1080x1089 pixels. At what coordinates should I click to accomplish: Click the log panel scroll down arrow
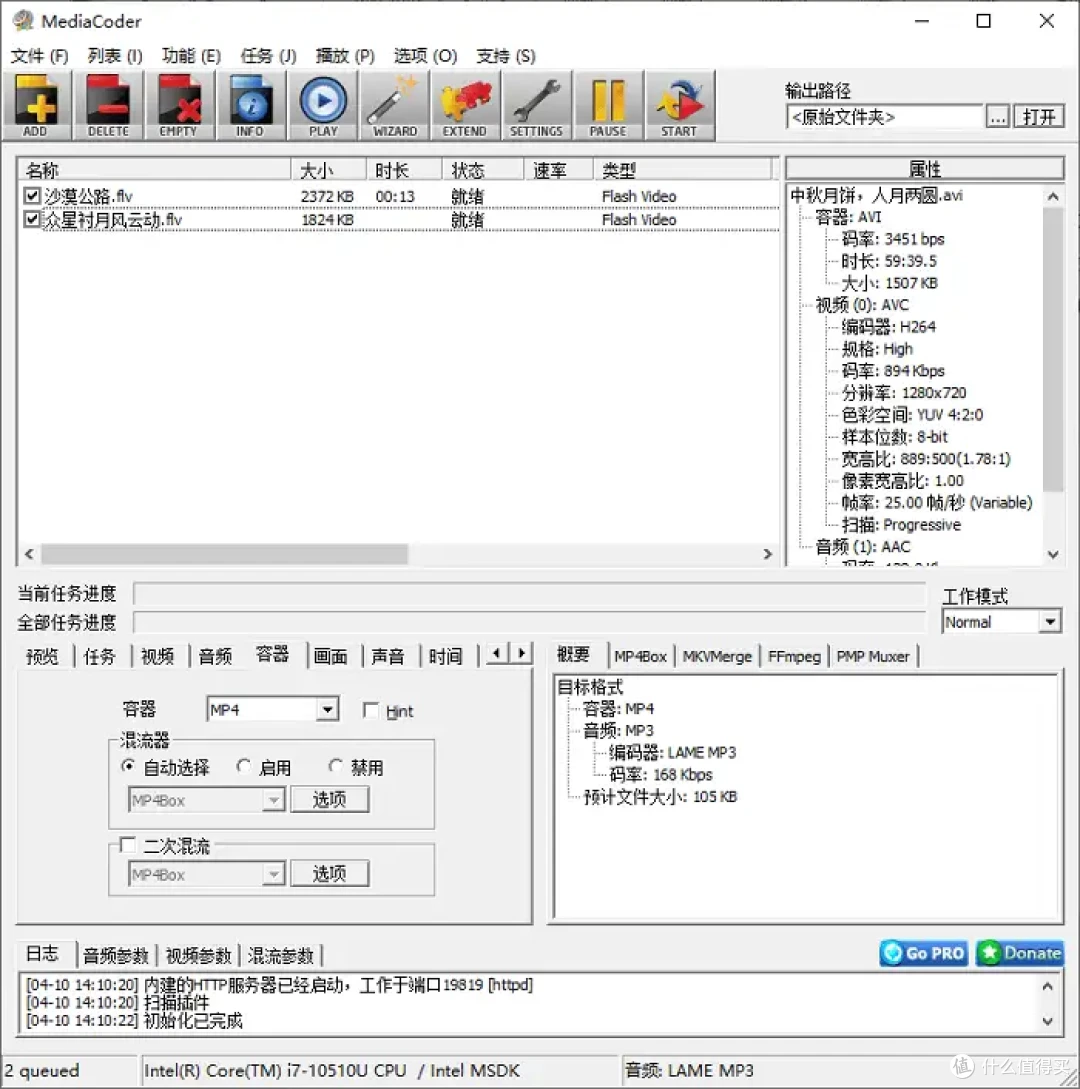1049,1021
